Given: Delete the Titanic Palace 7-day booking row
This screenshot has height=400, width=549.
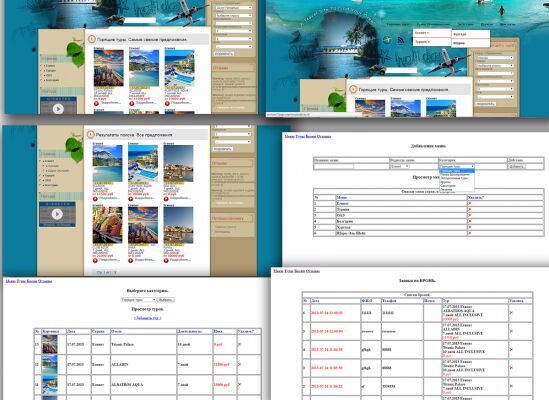Looking at the screenshot, I should pos(511,386).
